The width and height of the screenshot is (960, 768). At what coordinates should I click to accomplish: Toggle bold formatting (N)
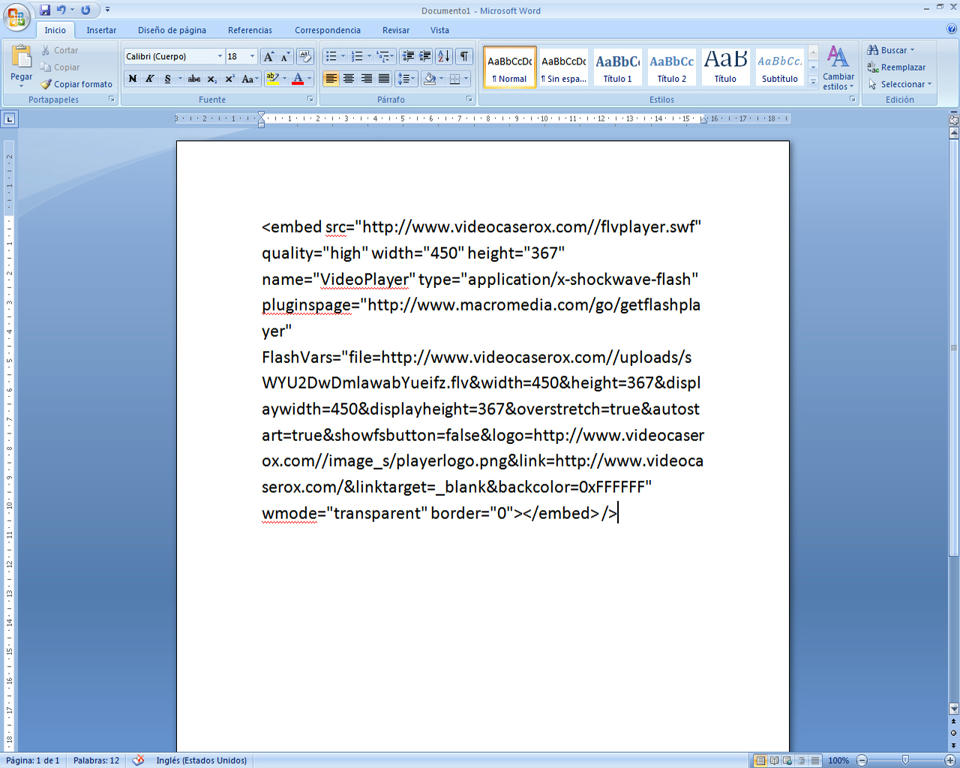click(132, 79)
